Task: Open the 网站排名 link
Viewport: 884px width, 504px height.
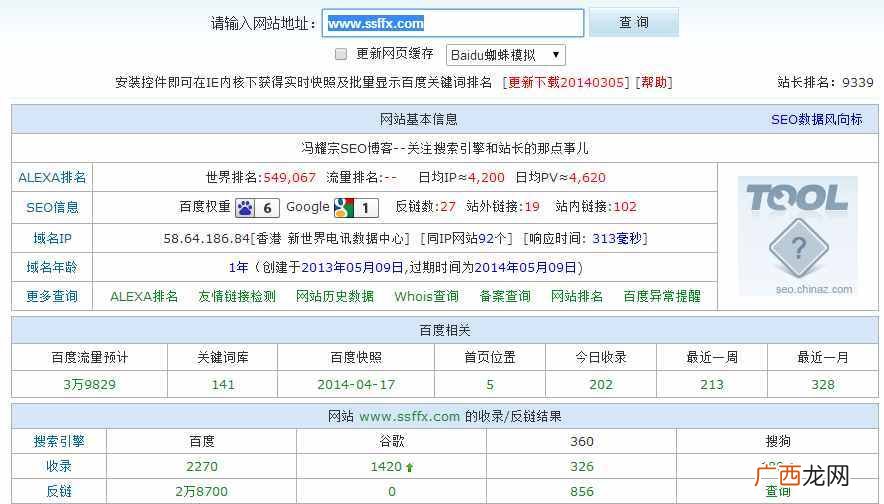Action: tap(577, 296)
